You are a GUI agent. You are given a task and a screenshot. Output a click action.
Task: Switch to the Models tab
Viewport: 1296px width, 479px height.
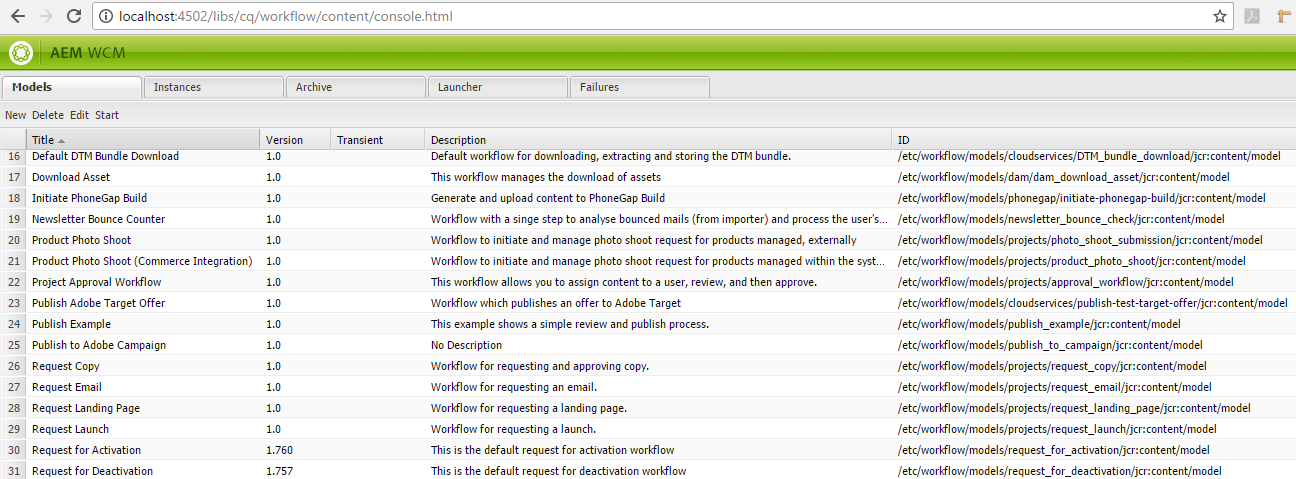(x=72, y=87)
